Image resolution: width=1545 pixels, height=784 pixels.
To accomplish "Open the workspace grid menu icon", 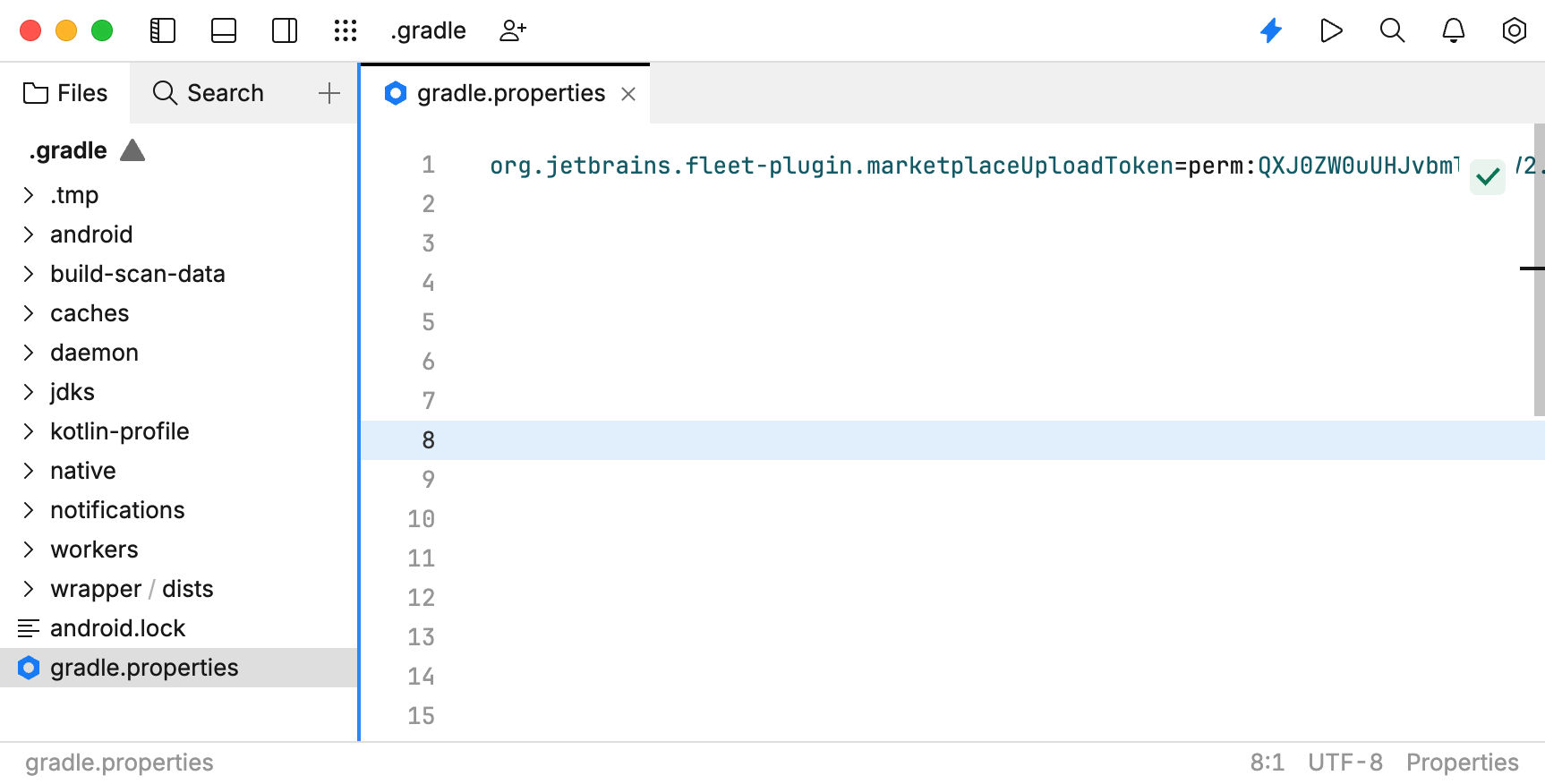I will pyautogui.click(x=346, y=30).
